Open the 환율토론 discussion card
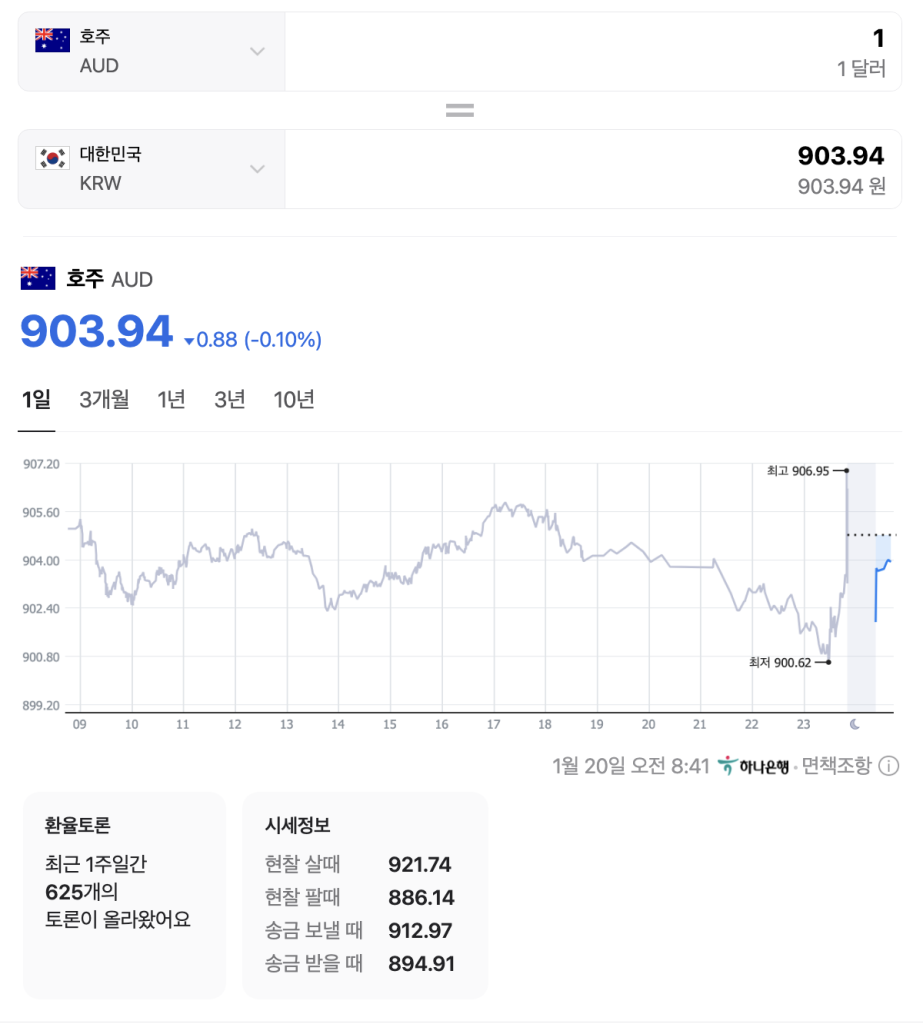 tap(124, 895)
